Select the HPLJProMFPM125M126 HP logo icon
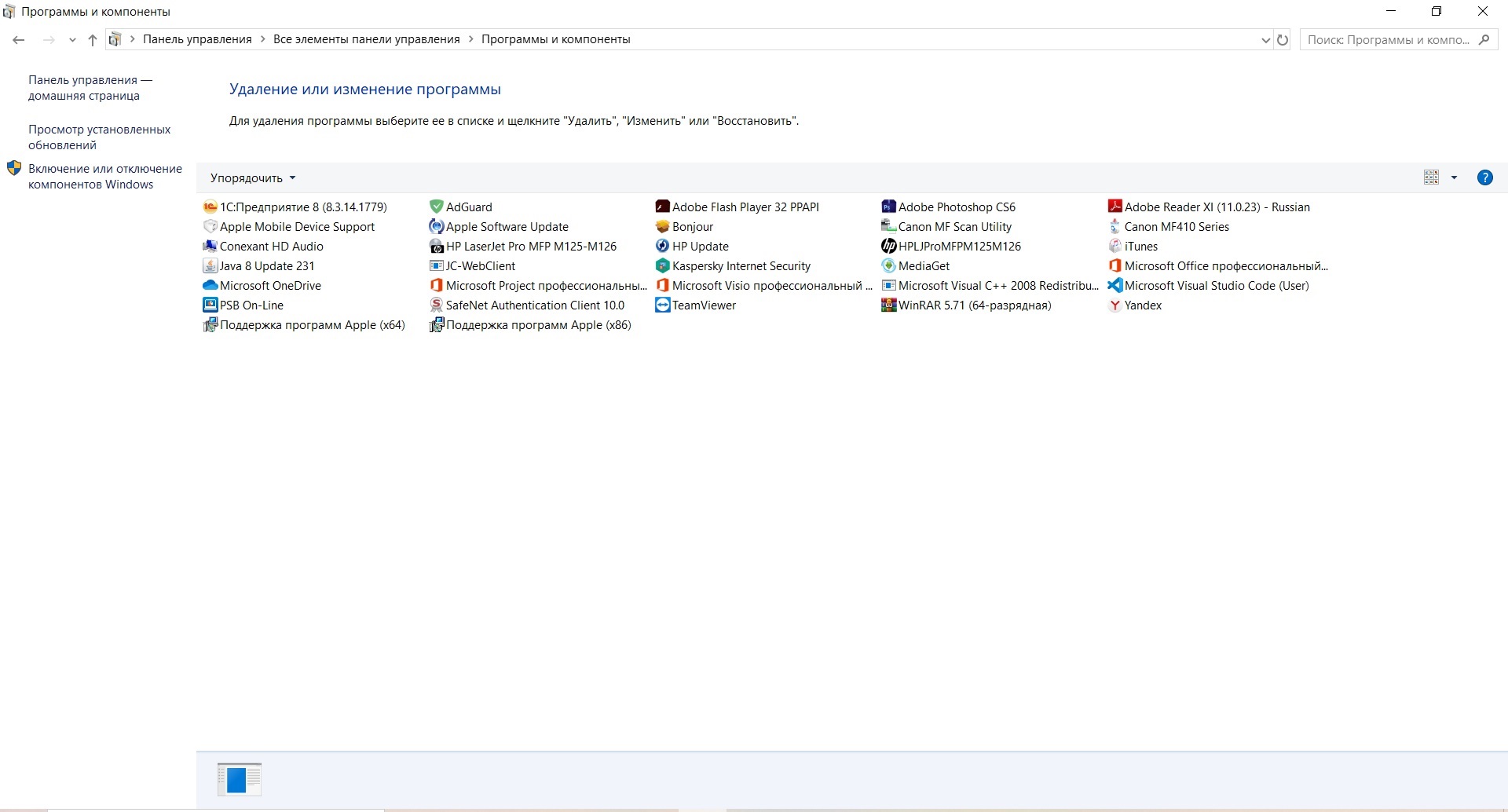1508x812 pixels. [x=888, y=247]
